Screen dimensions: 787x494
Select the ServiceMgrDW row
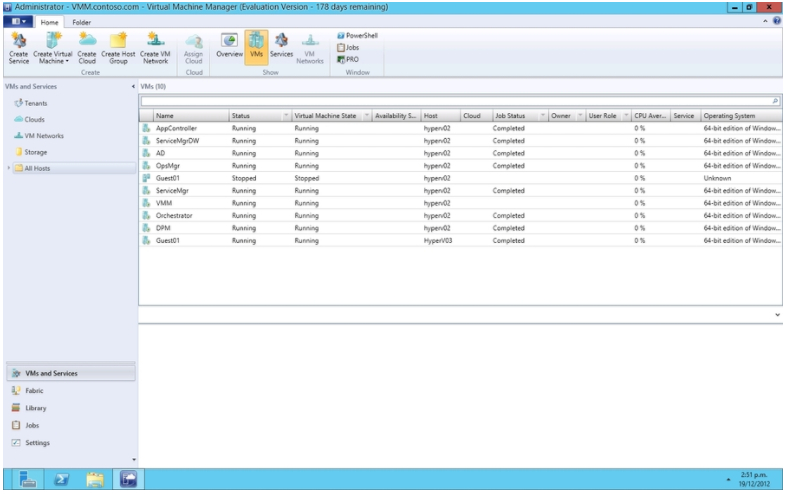pyautogui.click(x=460, y=141)
